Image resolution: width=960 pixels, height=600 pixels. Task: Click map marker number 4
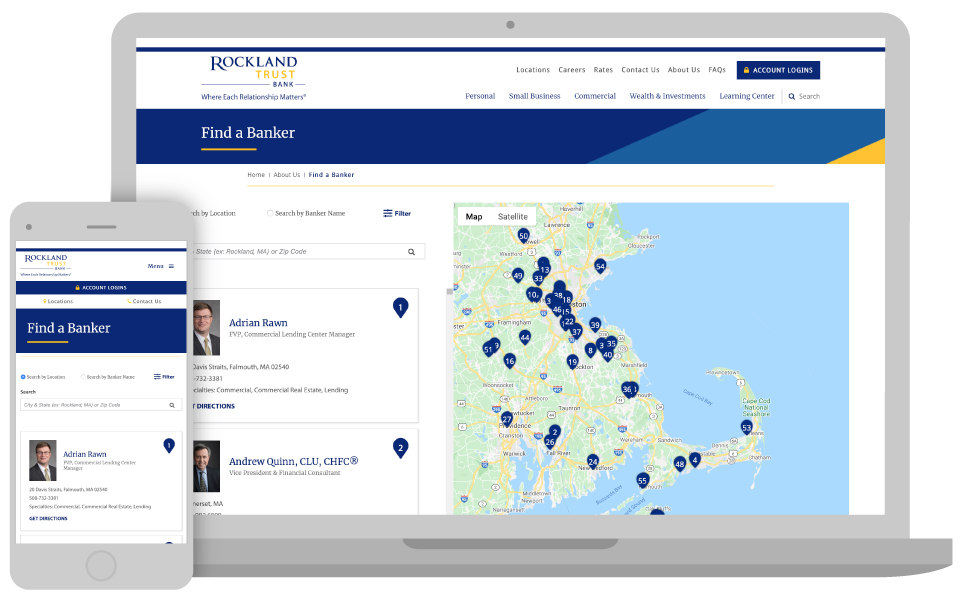694,459
